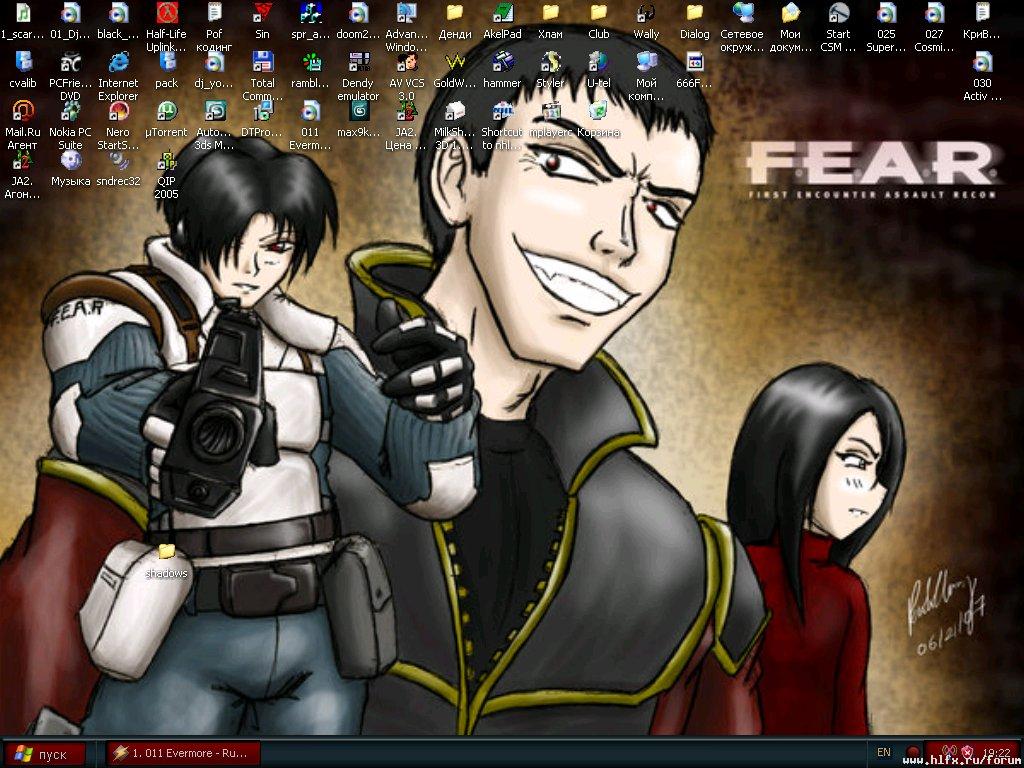This screenshot has height=768, width=1024.
Task: Launch the Autodesk 3ds Max shortcut
Action: point(214,110)
